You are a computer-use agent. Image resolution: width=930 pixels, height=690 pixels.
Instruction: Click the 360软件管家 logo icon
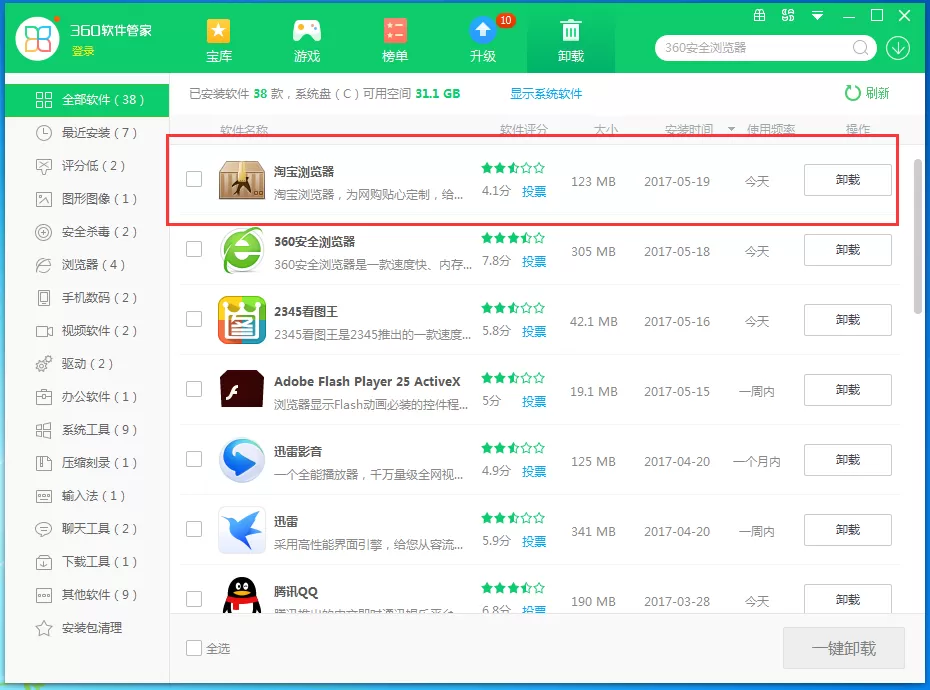pyautogui.click(x=37, y=38)
